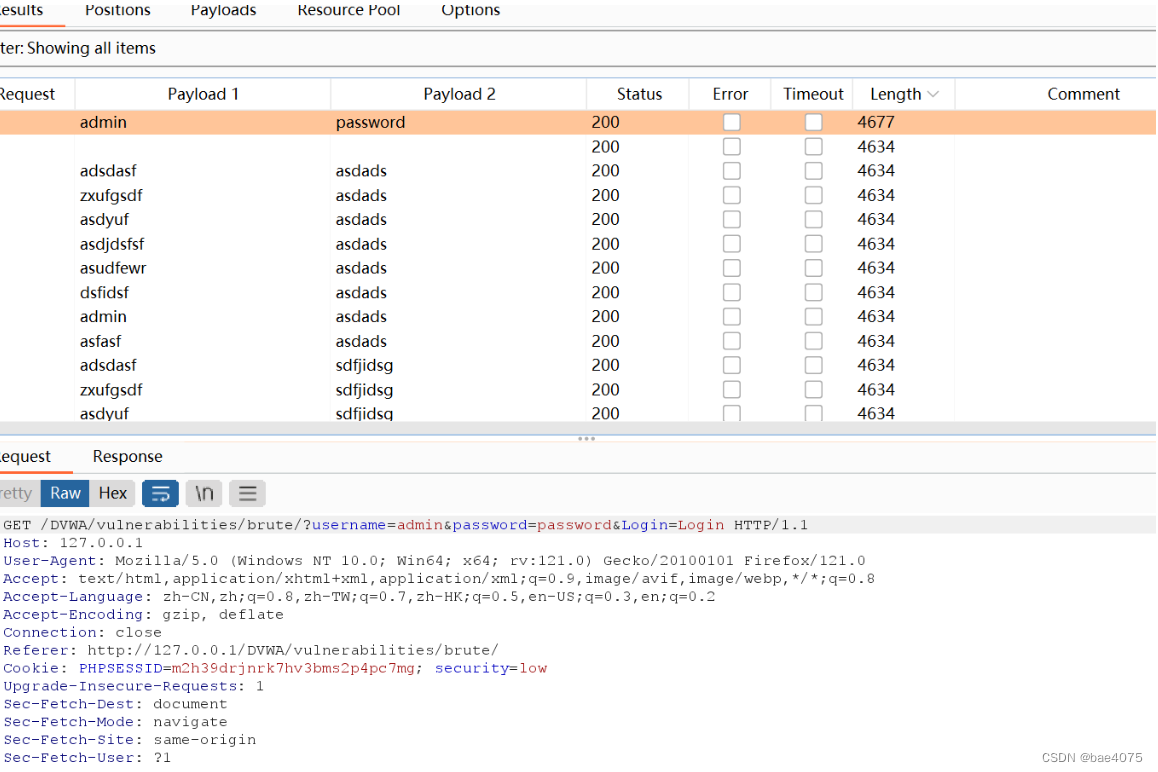Click the Comment column header
The width and height of the screenshot is (1158, 772).
tap(1056, 95)
